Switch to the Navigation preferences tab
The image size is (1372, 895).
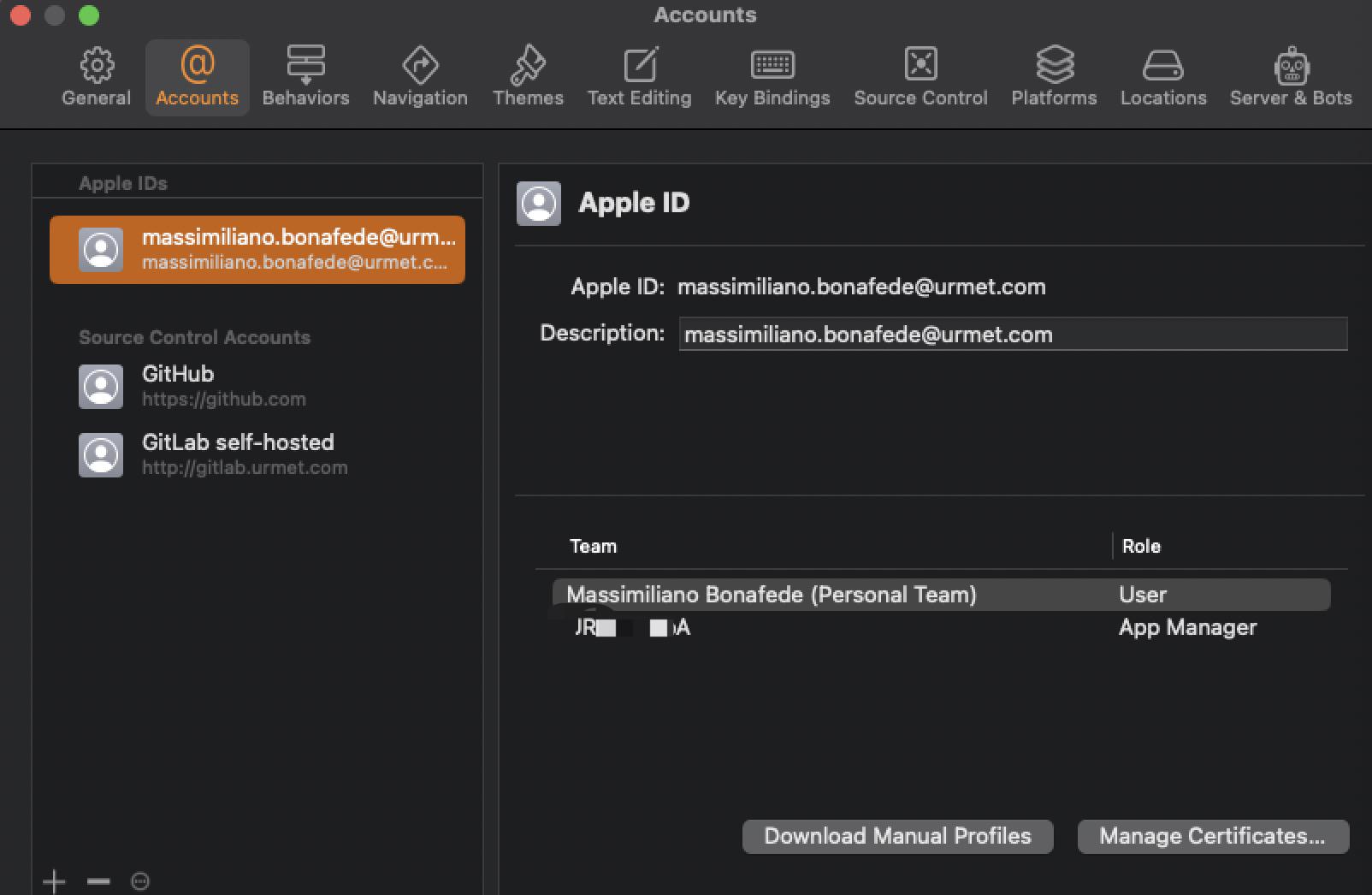tap(420, 77)
